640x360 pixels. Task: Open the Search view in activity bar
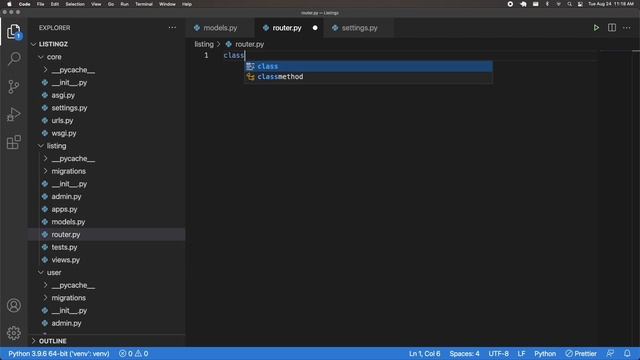pyautogui.click(x=14, y=58)
